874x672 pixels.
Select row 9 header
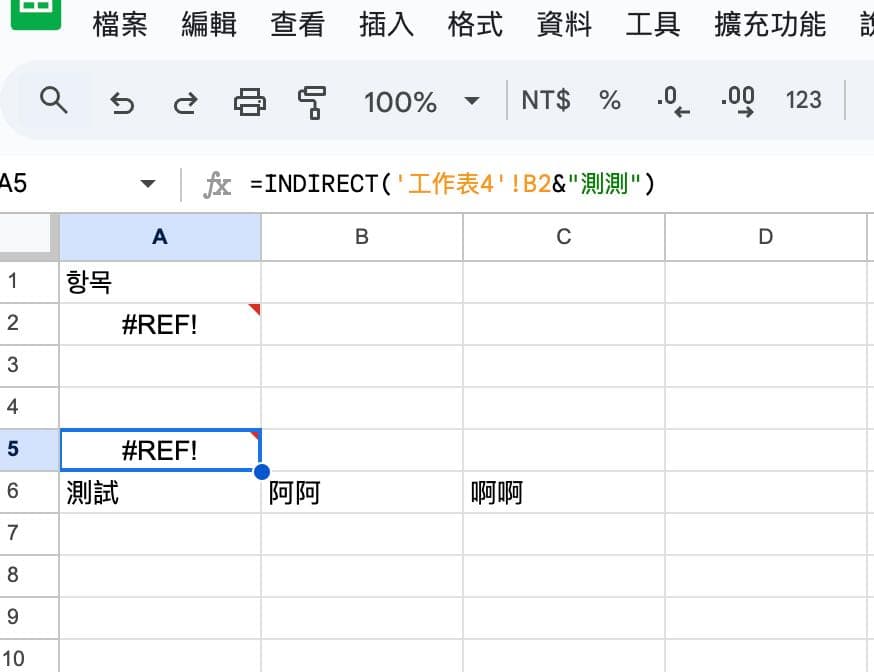click(29, 618)
